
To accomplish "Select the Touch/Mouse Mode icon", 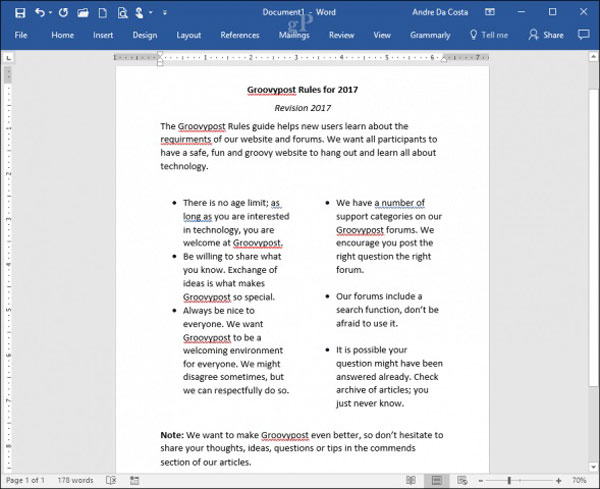I will 139,13.
